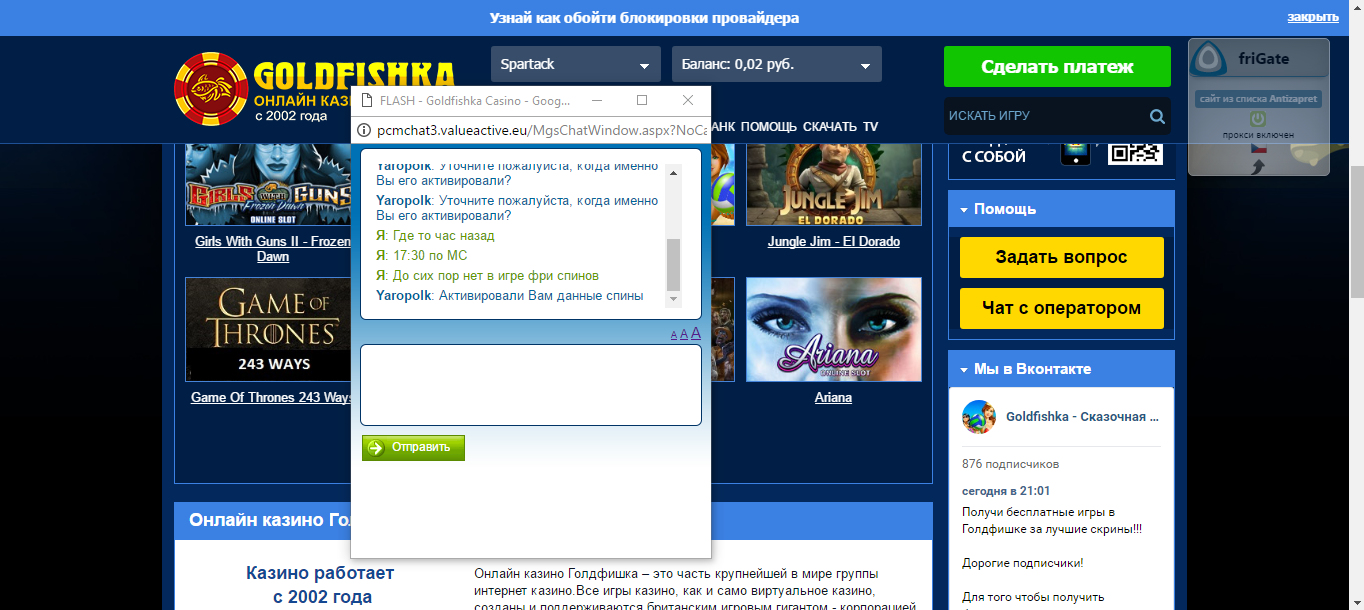Image resolution: width=1364 pixels, height=610 pixels.
Task: Click the Czech flag in friGate panel
Action: [x=1259, y=148]
